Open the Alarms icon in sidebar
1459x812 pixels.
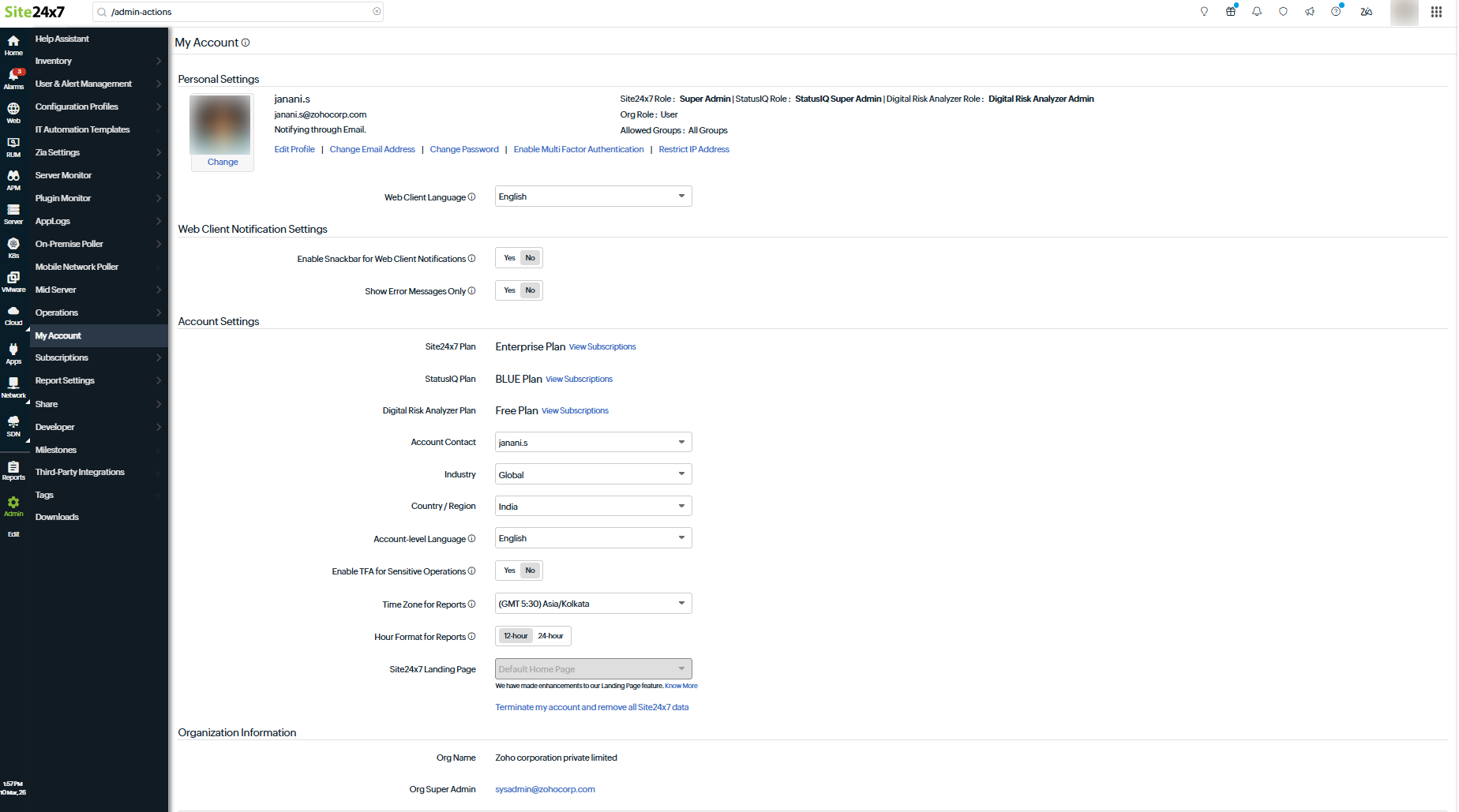tap(13, 78)
